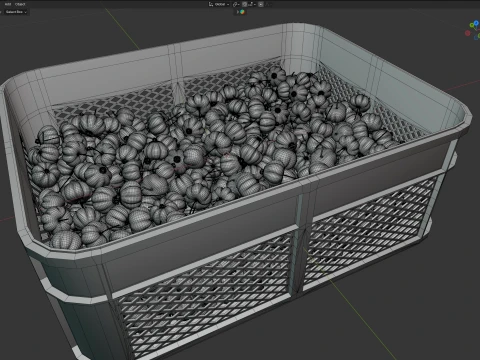The image size is (480, 360).
Task: Open the proportional editing falloff dropdown
Action: click(268, 4)
